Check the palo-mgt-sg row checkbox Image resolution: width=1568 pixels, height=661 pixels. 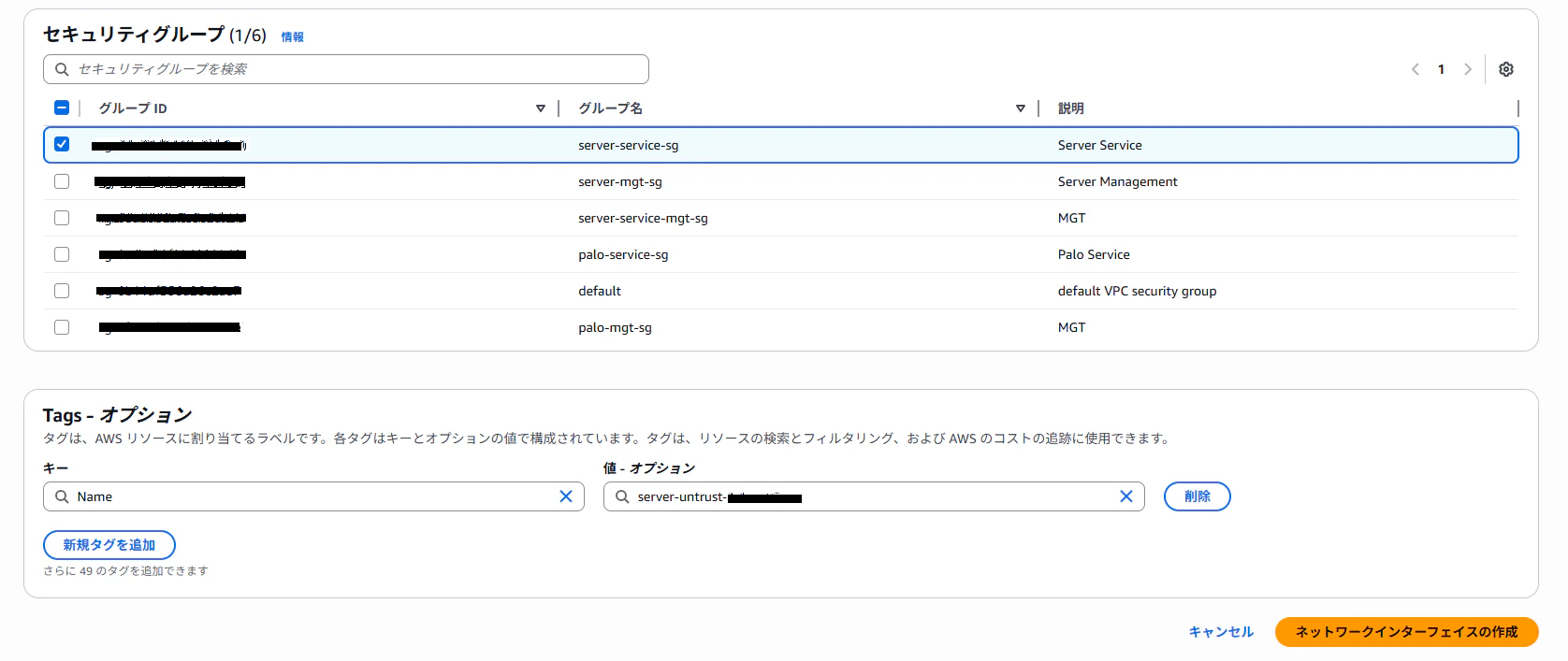click(62, 327)
